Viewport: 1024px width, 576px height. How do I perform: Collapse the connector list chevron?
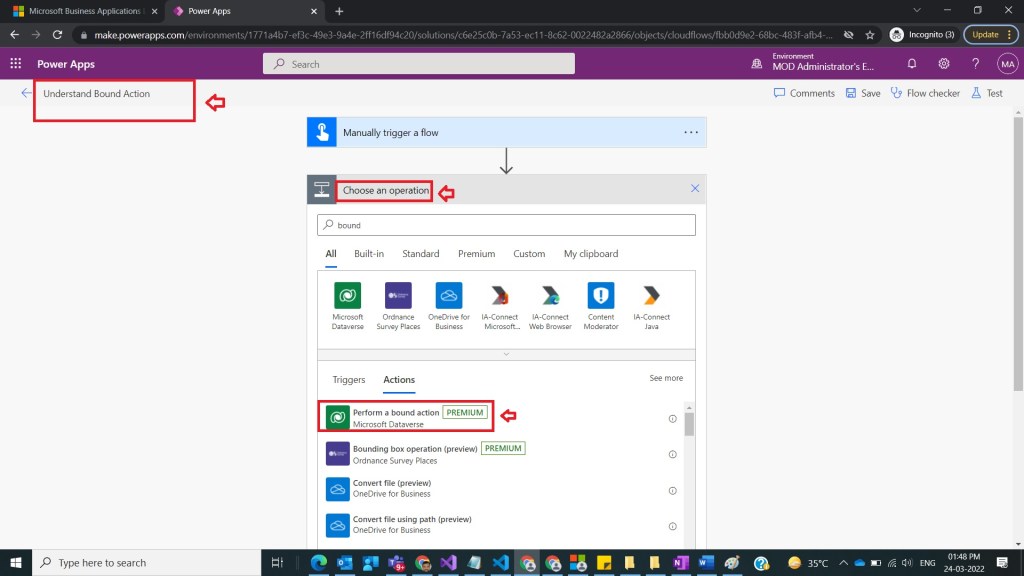point(506,354)
